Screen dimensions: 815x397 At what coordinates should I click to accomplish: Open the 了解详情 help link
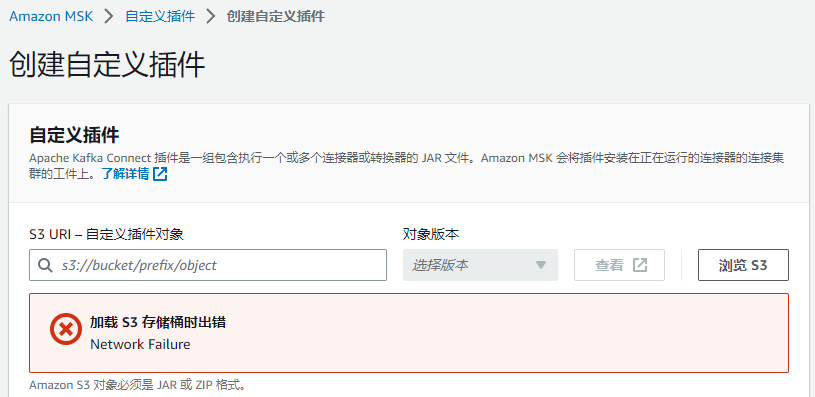coord(125,174)
